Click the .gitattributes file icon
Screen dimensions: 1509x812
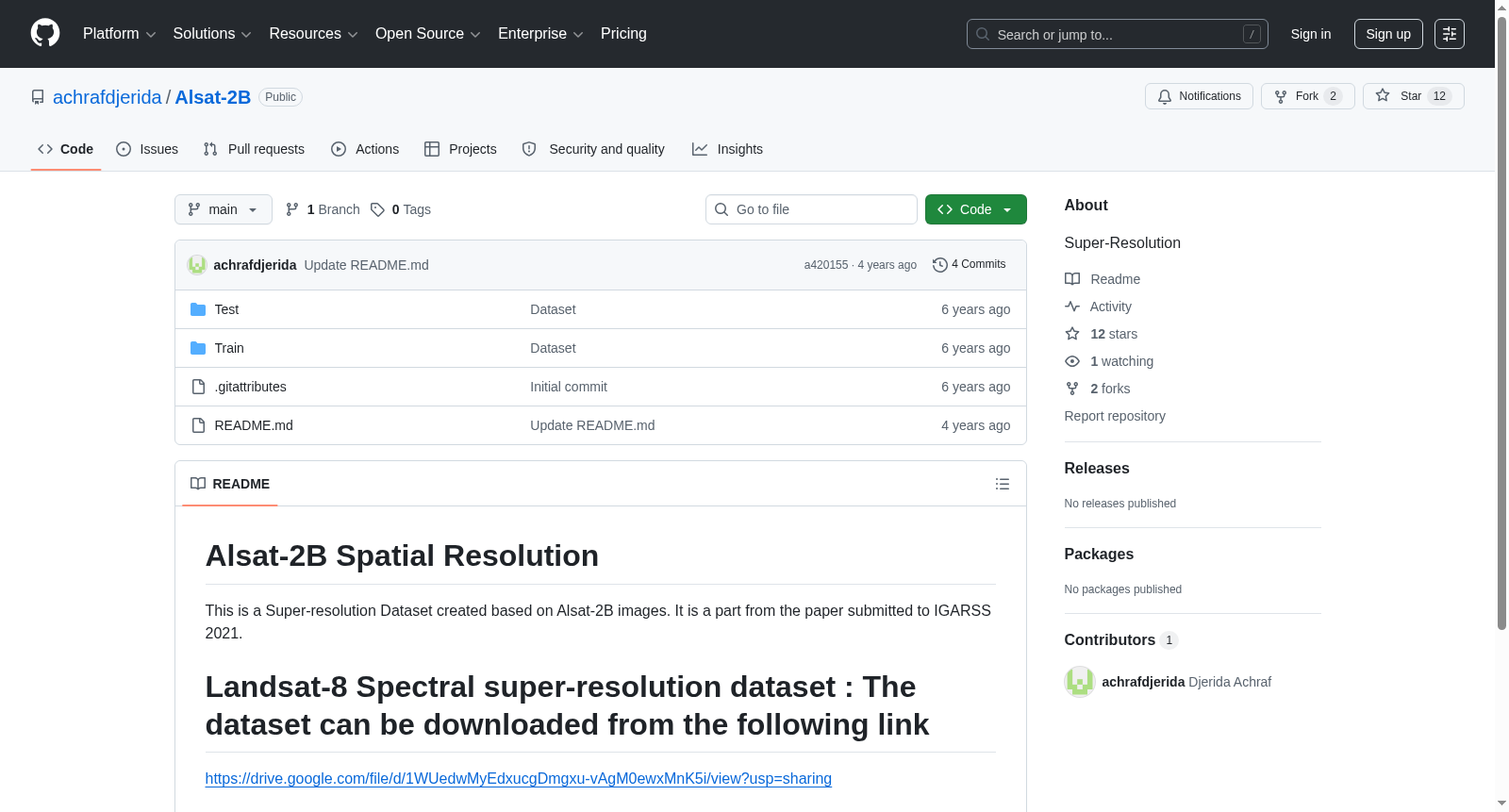(198, 387)
